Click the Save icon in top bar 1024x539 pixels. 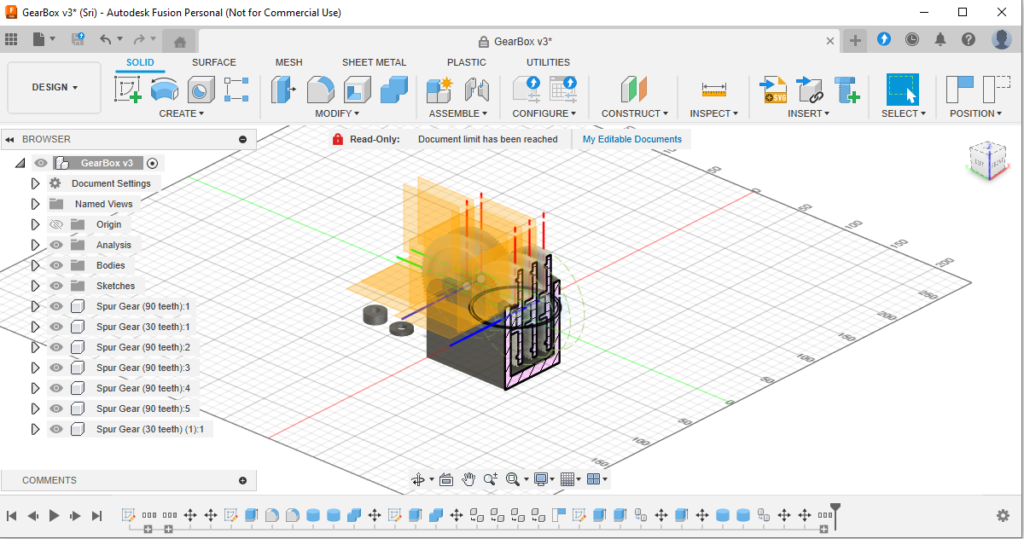click(x=78, y=39)
